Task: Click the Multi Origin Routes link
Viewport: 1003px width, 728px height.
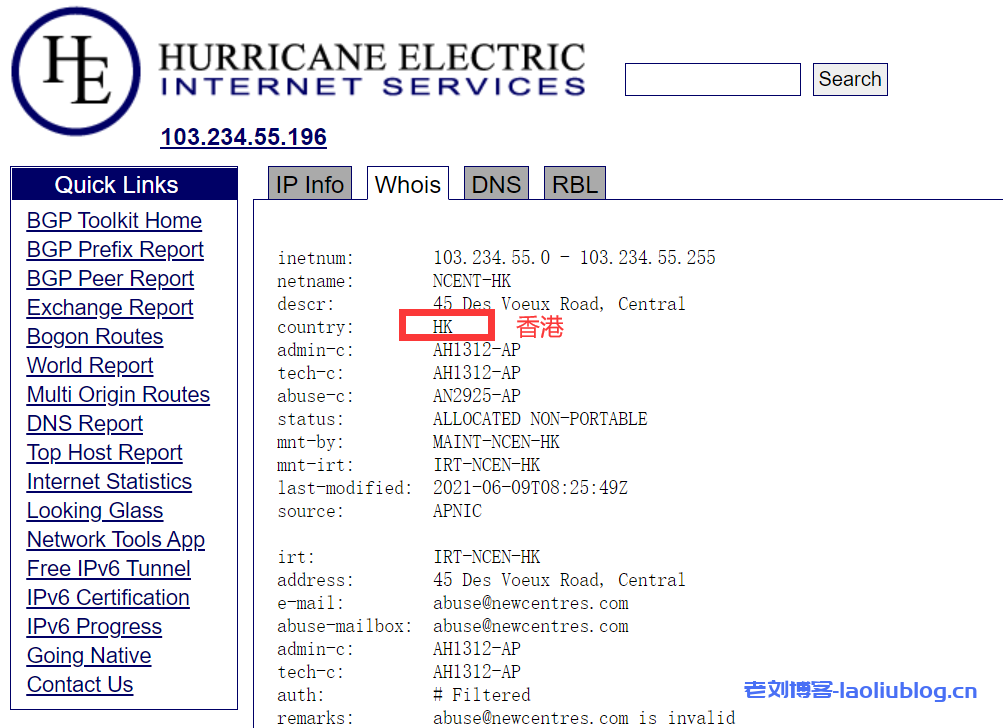Action: (118, 395)
